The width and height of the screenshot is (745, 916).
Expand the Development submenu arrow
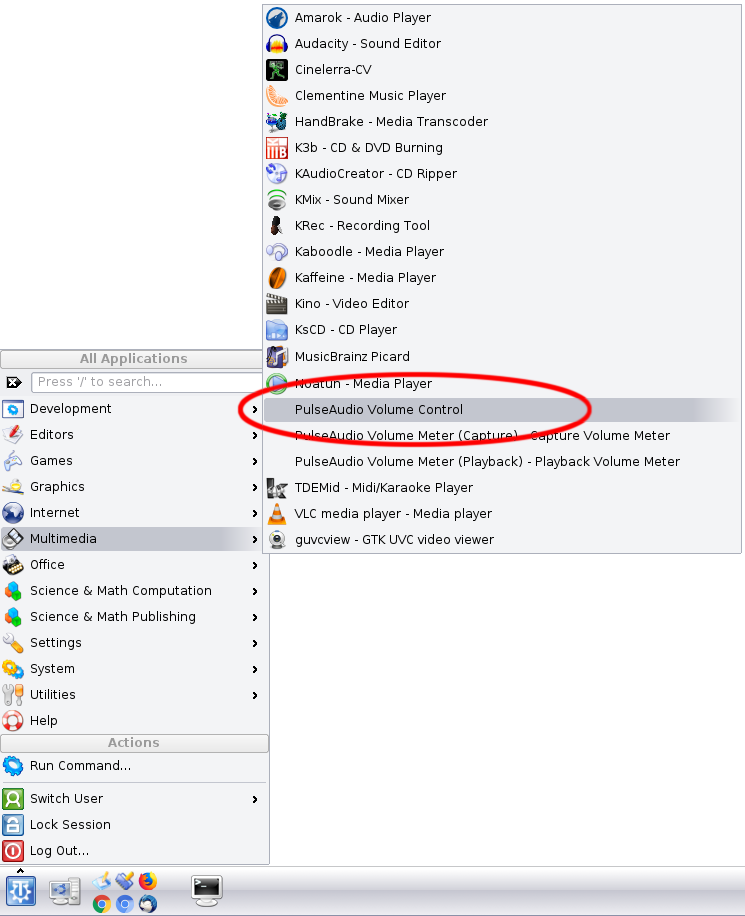point(255,410)
